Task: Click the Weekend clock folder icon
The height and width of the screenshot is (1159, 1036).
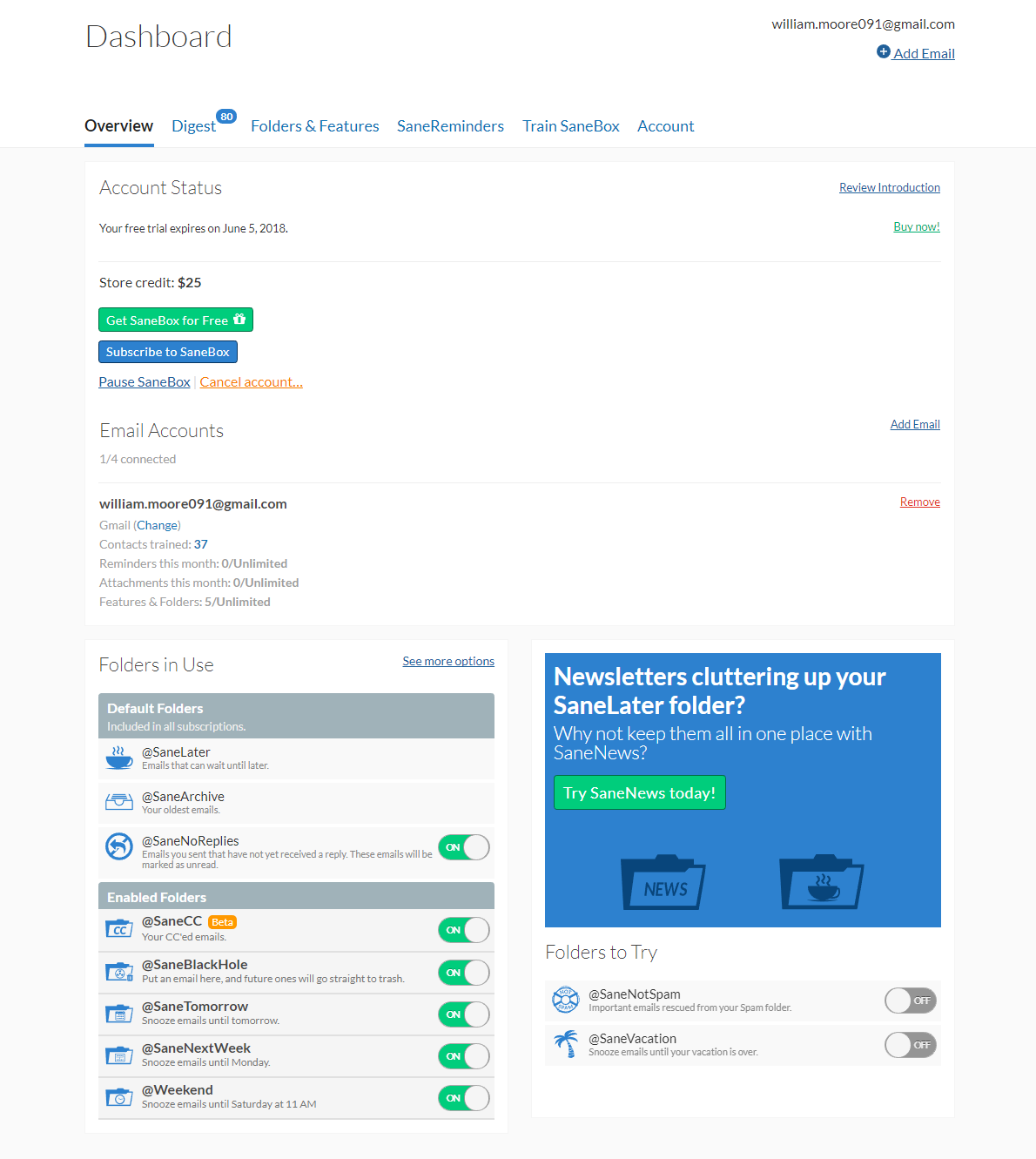Action: [x=119, y=1097]
